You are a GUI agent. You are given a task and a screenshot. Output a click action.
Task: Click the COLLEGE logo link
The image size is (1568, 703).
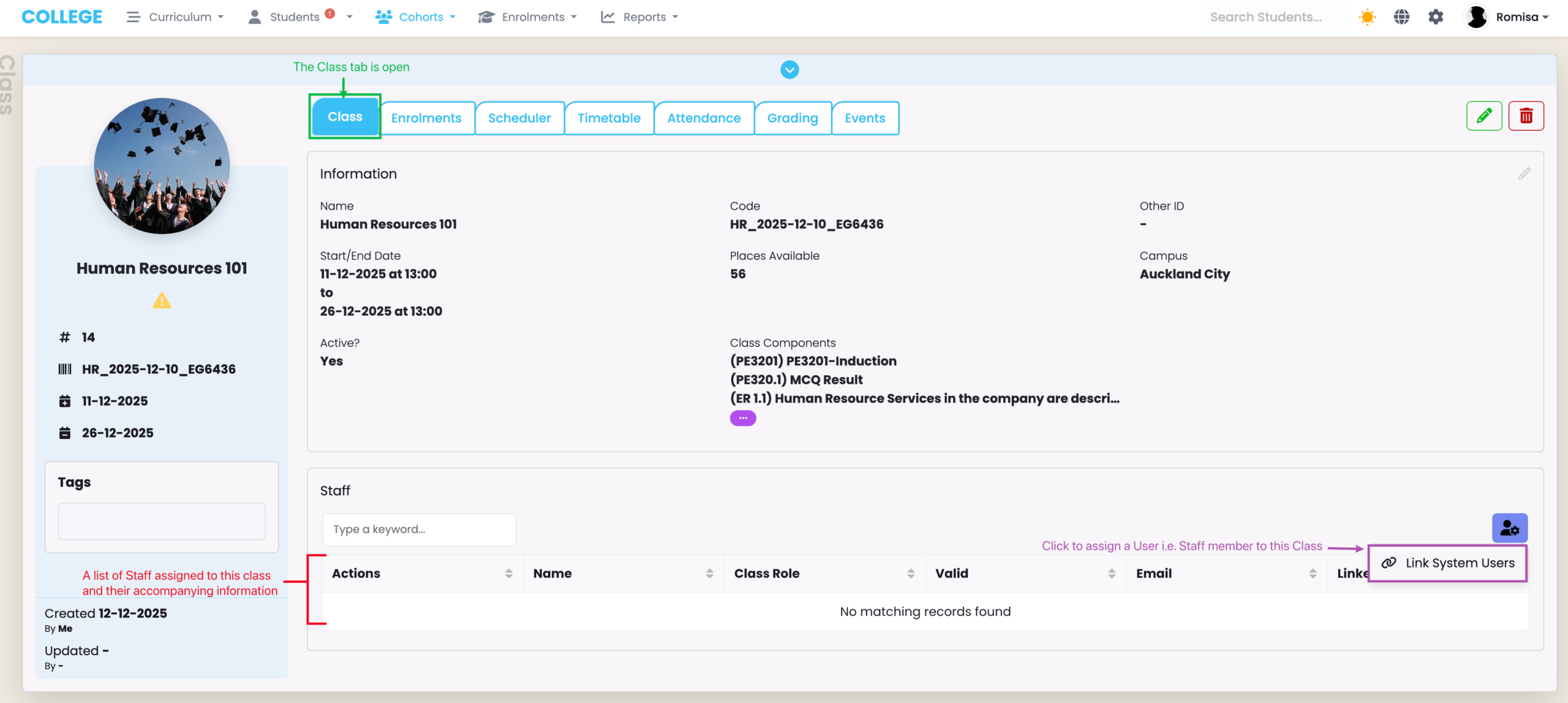point(62,17)
